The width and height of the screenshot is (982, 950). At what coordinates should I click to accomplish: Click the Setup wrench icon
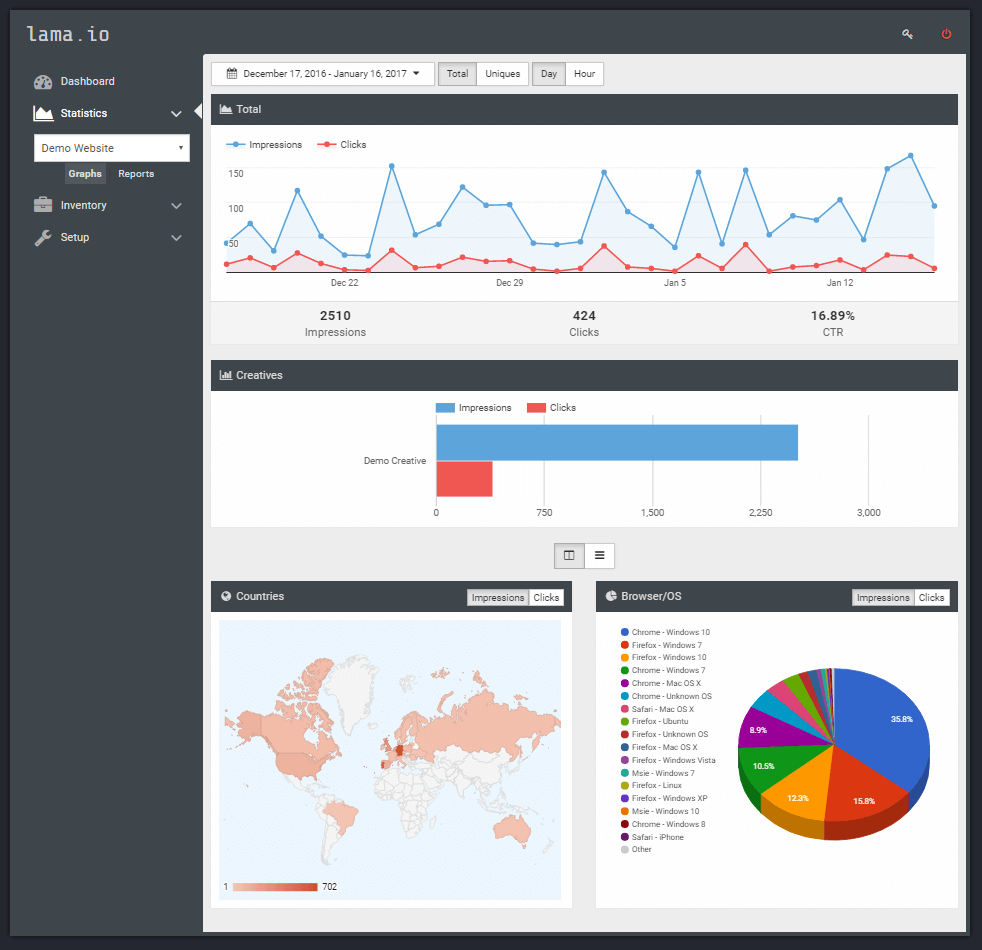coord(43,237)
